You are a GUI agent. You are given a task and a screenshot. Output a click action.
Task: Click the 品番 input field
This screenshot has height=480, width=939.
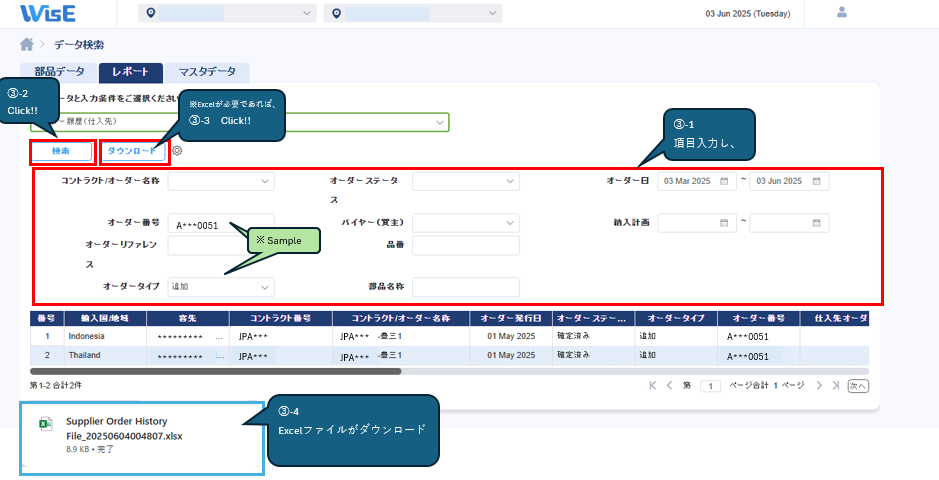pyautogui.click(x=465, y=246)
